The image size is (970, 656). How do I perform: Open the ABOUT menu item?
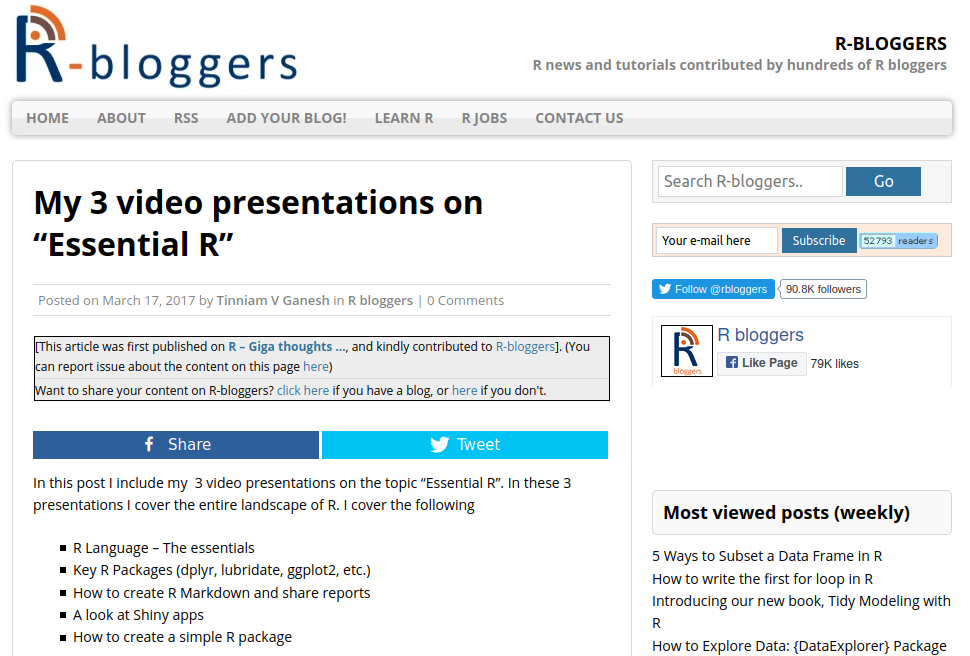121,118
